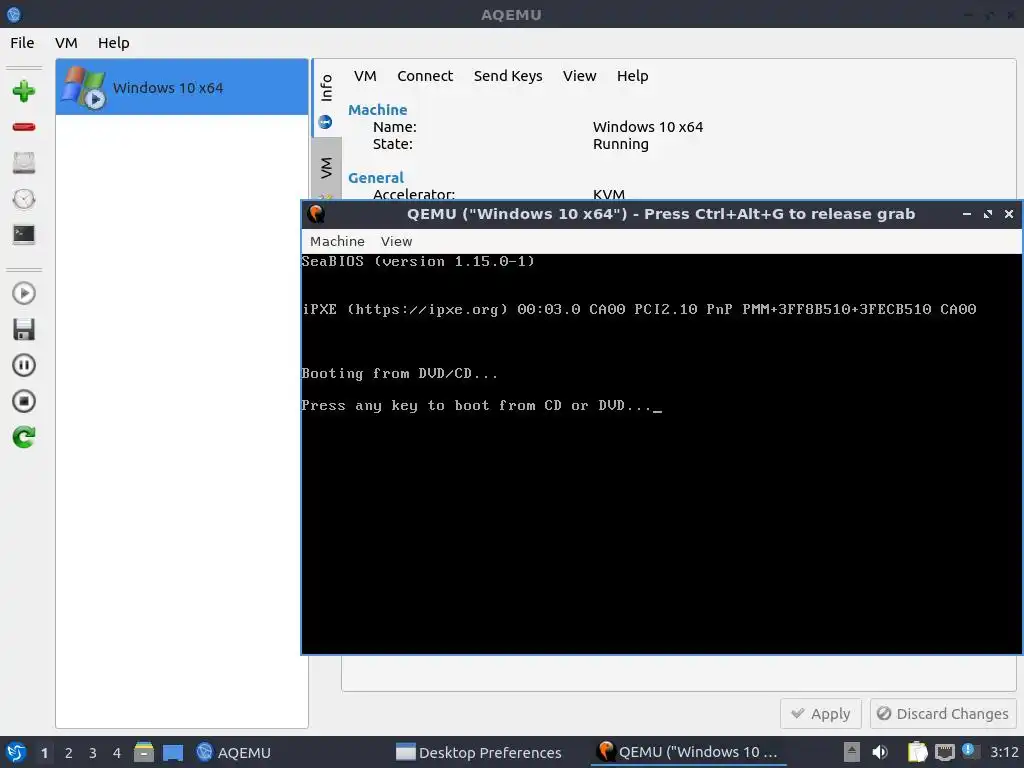Pause the VM with the pause icon

click(x=24, y=365)
